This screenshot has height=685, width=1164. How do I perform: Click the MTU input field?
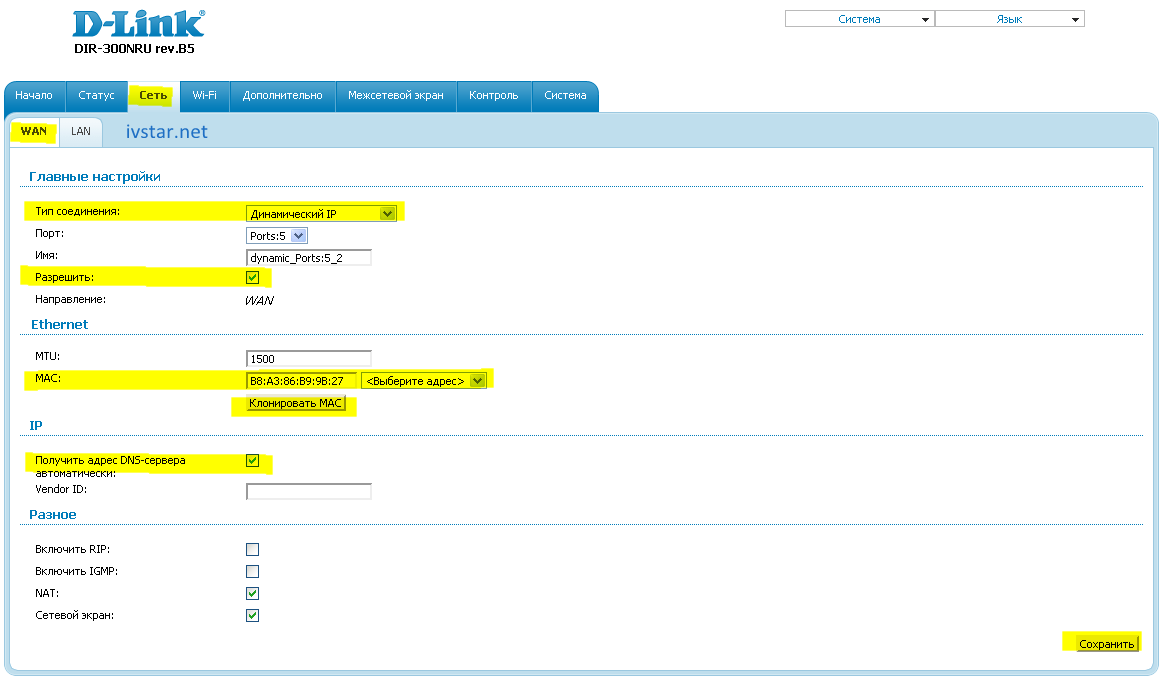coord(308,358)
